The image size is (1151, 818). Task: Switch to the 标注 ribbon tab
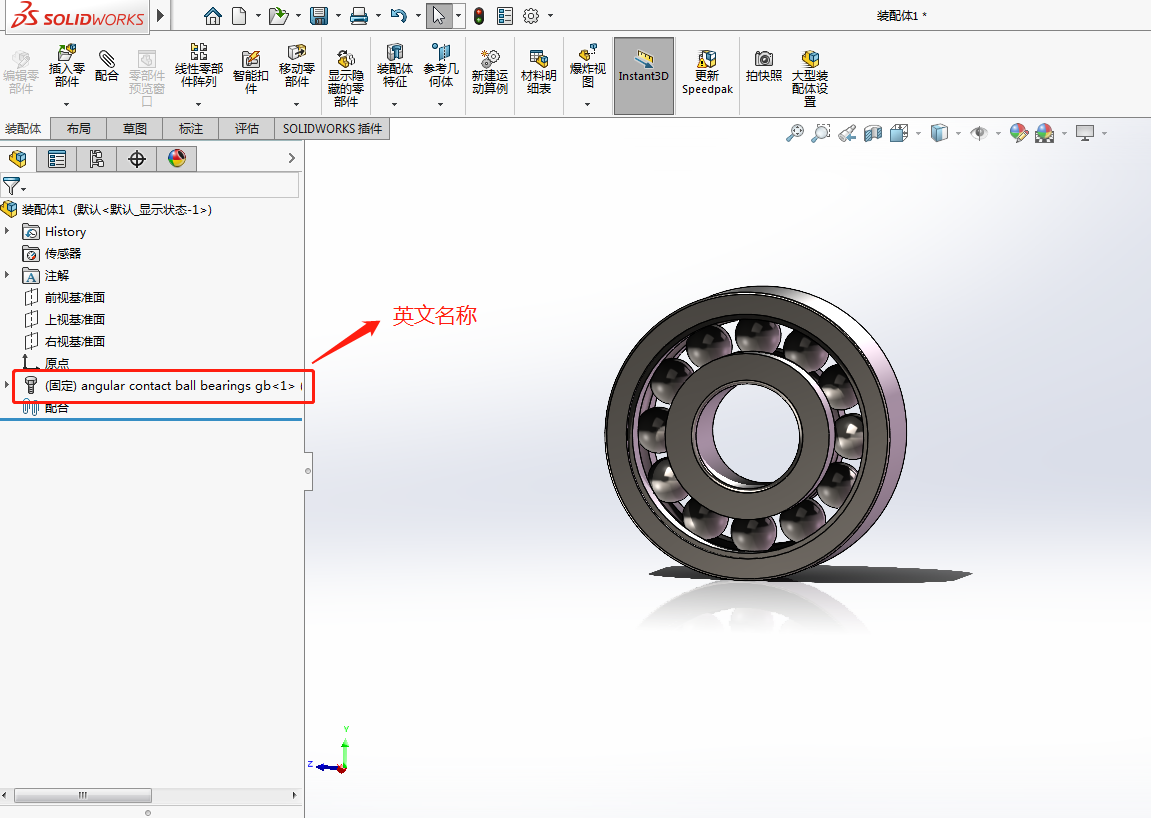pyautogui.click(x=191, y=129)
